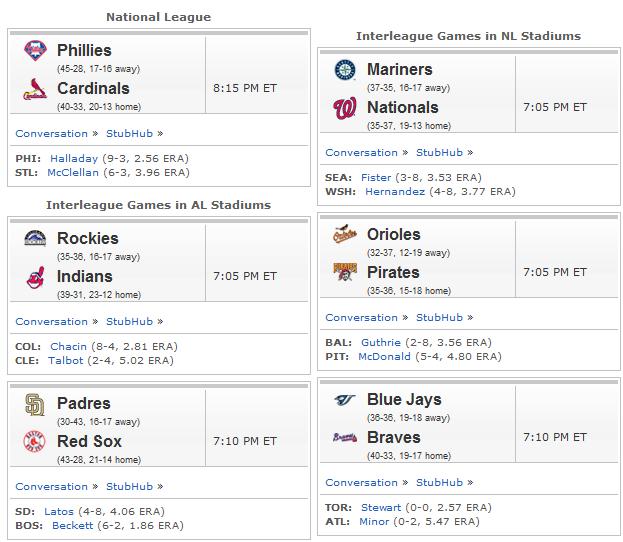This screenshot has height=542, width=623.
Task: Select pitcher Guthrie's profile link
Action: 381,343
